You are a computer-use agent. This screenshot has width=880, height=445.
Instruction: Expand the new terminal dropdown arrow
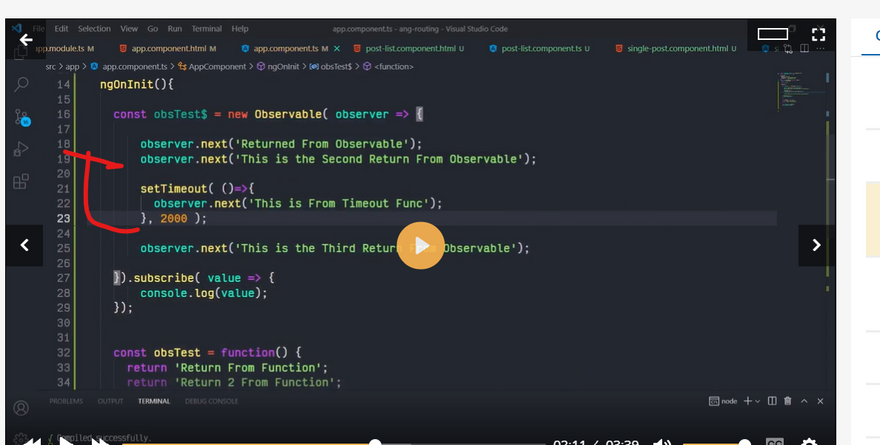tap(759, 401)
